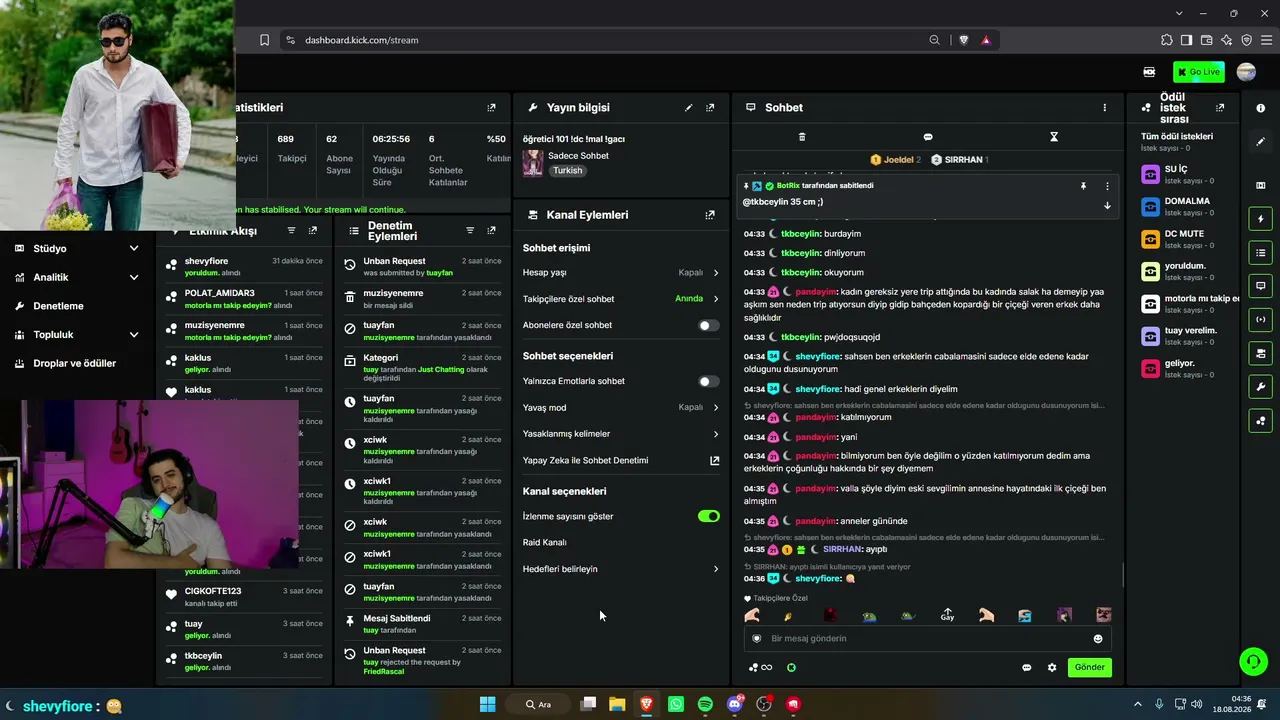Edit Yayın bilgisi with pencil icon
The width and height of the screenshot is (1280, 720).
[688, 107]
